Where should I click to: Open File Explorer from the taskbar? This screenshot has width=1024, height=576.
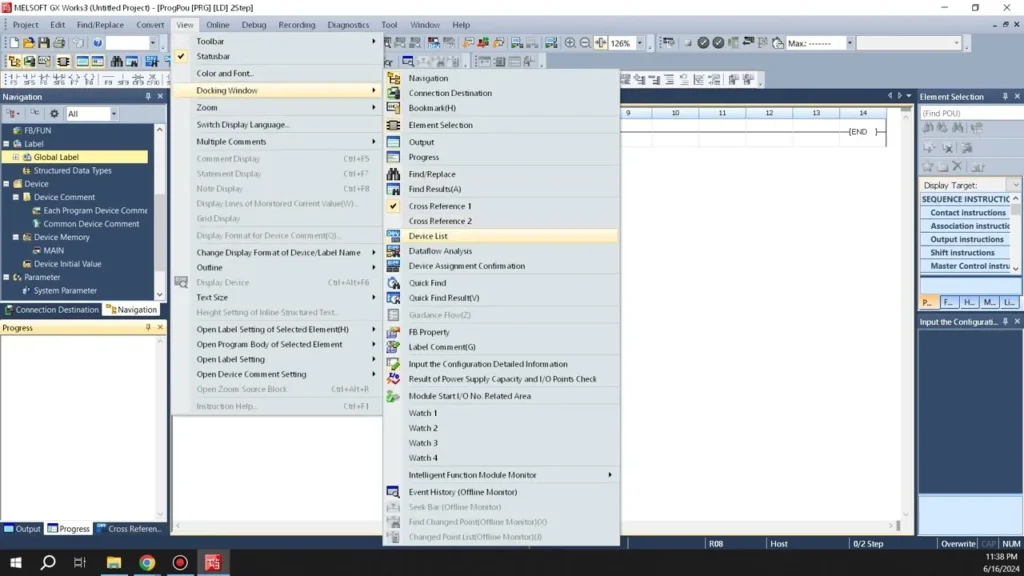pos(114,562)
